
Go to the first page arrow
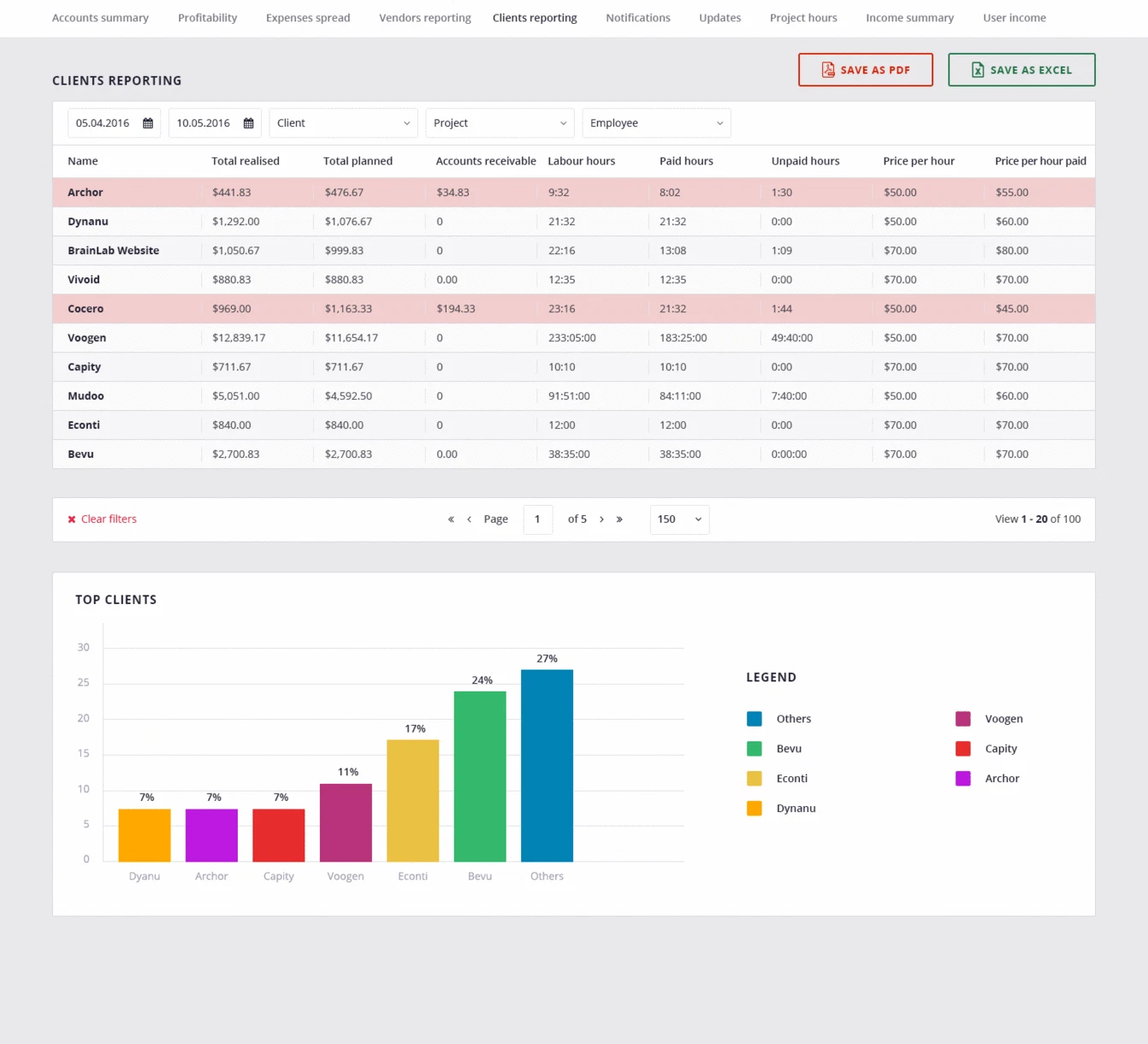451,519
